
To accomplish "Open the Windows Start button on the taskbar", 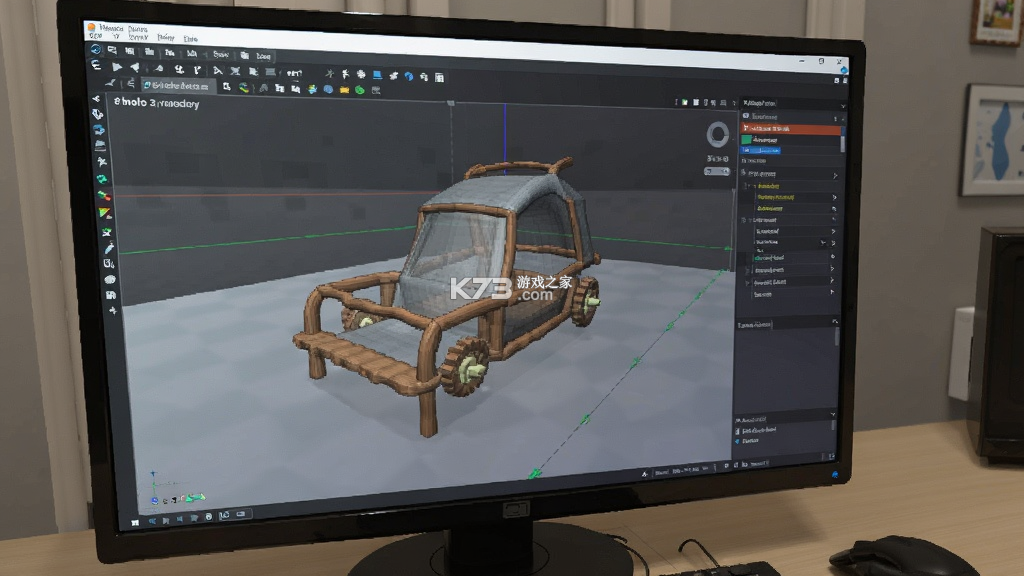I will tap(135, 523).
